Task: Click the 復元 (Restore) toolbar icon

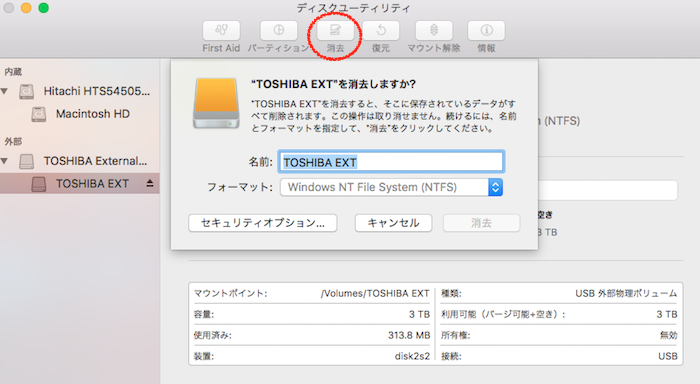Action: (381, 30)
